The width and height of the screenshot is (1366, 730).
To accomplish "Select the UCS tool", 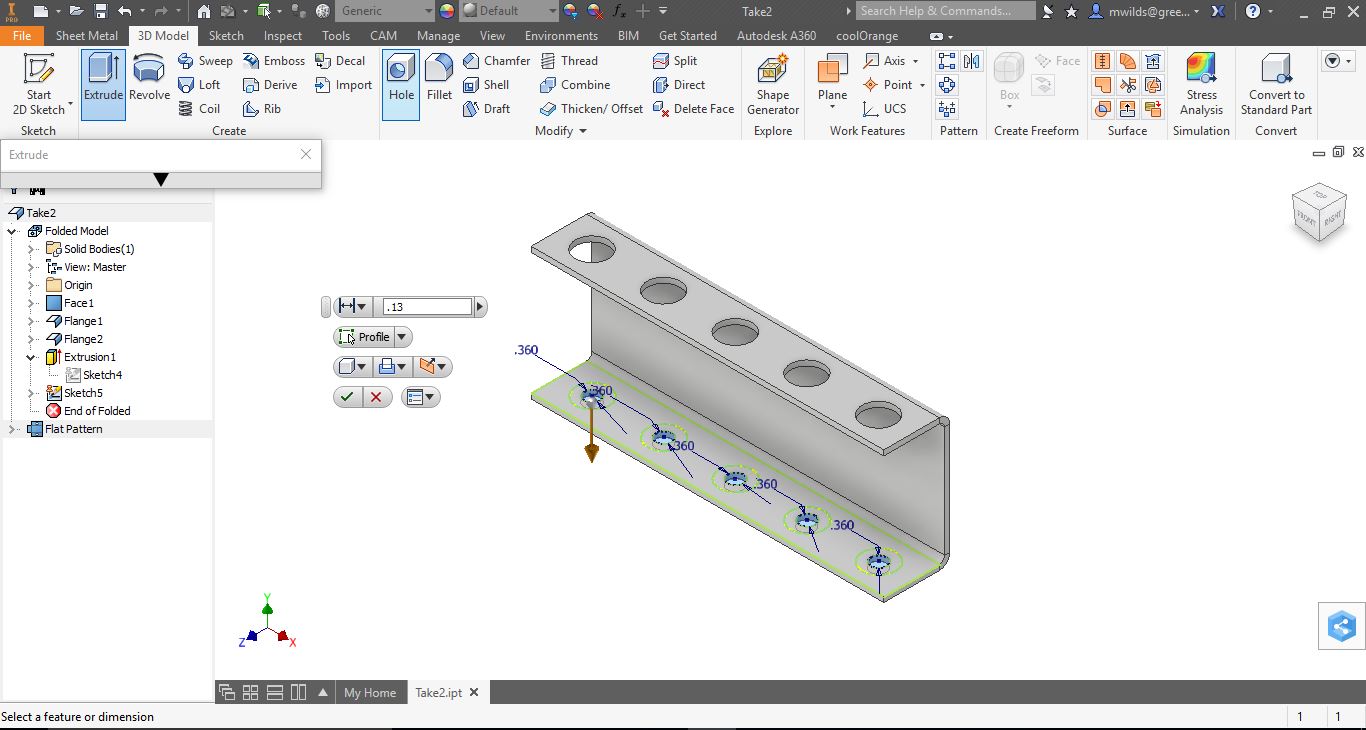I will [884, 109].
